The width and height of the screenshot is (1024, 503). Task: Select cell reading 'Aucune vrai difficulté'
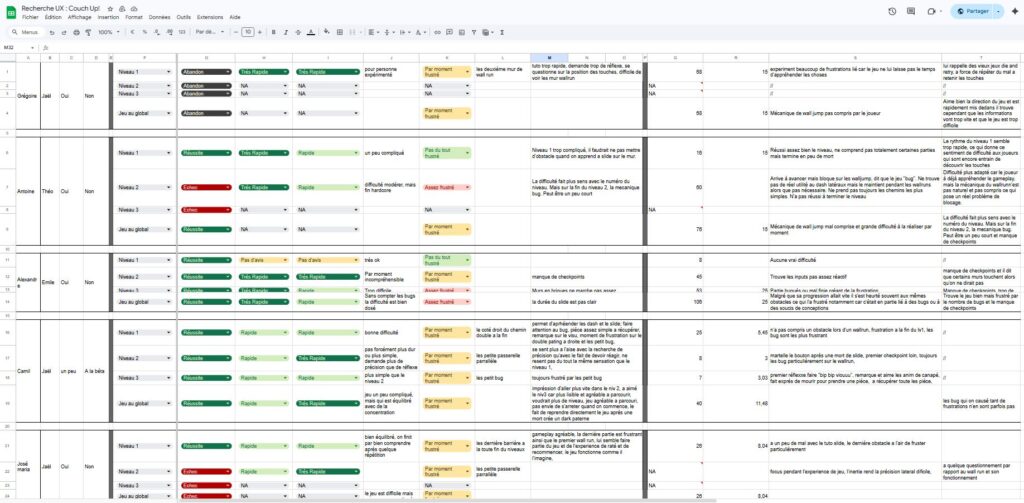pyautogui.click(x=855, y=260)
